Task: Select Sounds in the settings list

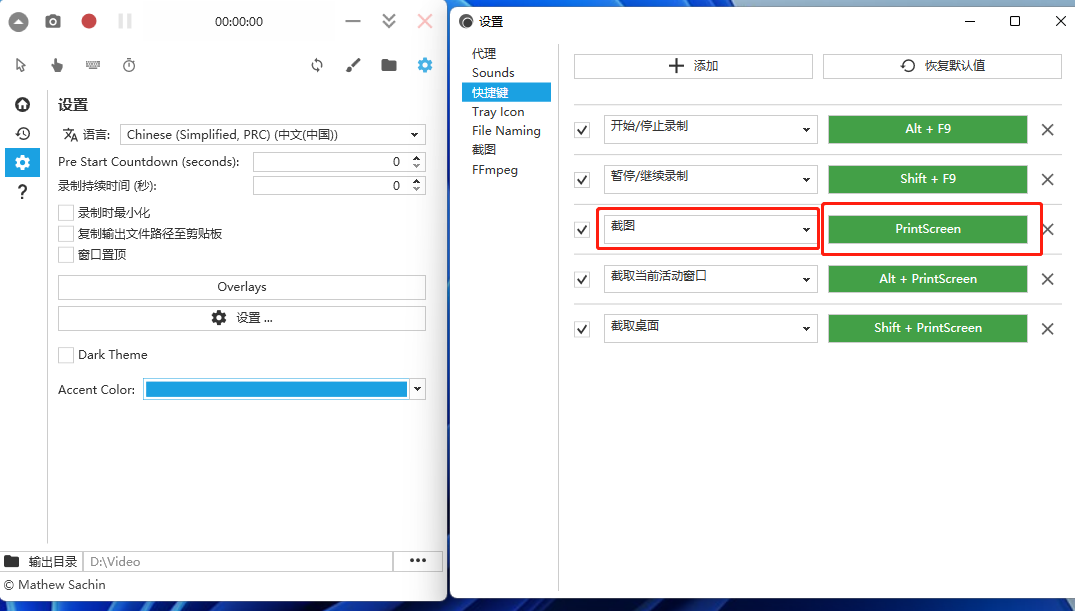Action: click(493, 73)
